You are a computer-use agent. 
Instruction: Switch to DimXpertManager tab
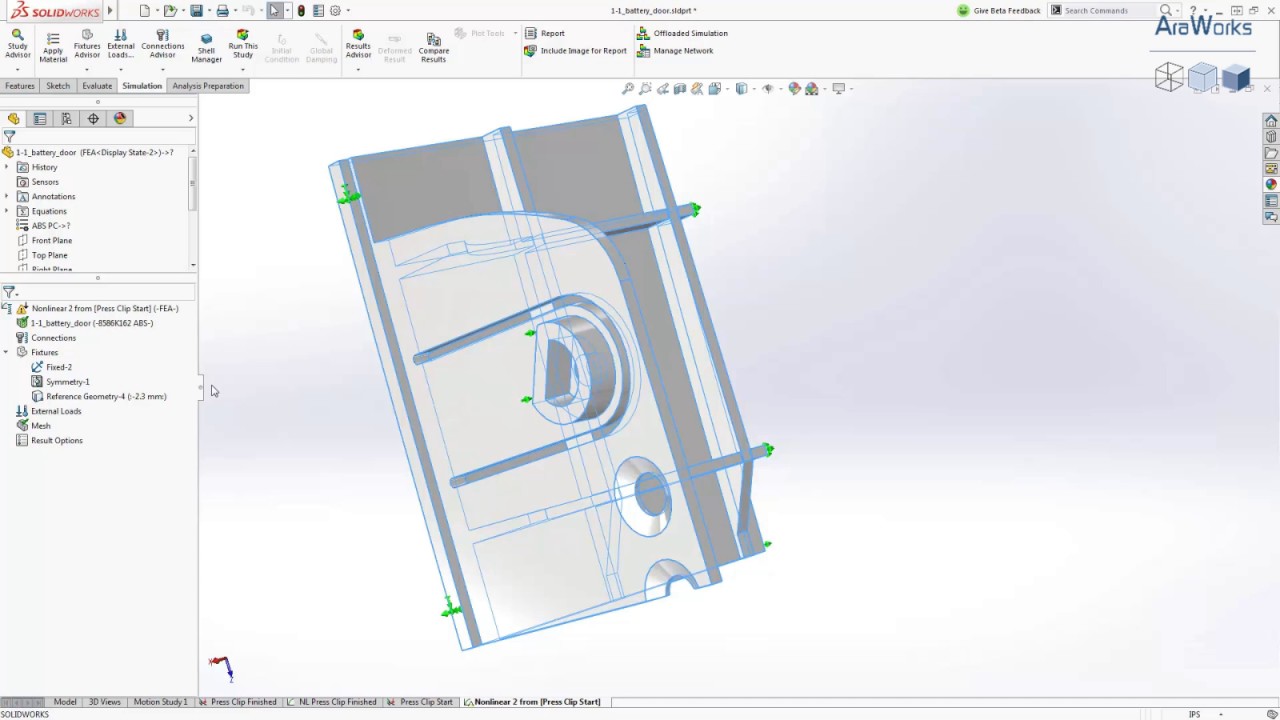[93, 119]
